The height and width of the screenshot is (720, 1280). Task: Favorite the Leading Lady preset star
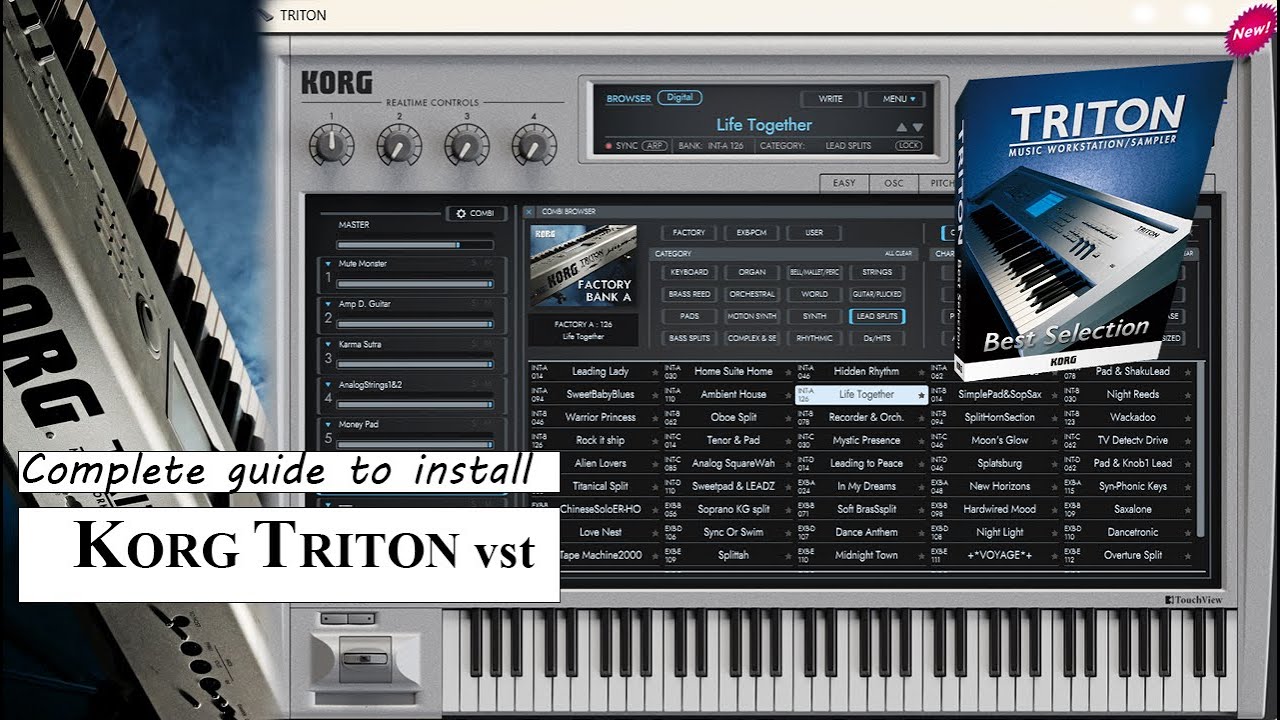click(655, 372)
